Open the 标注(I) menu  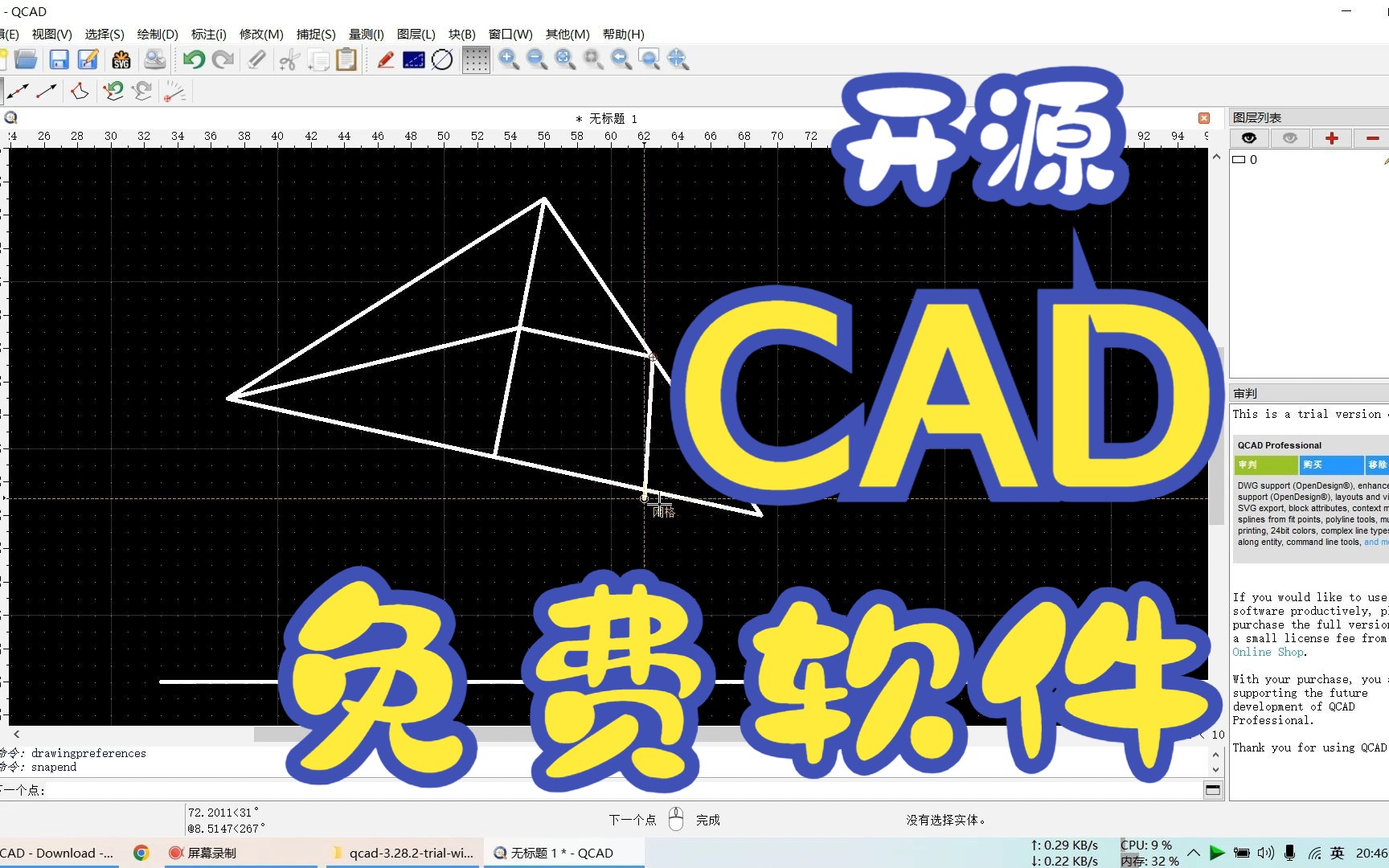pos(209,34)
